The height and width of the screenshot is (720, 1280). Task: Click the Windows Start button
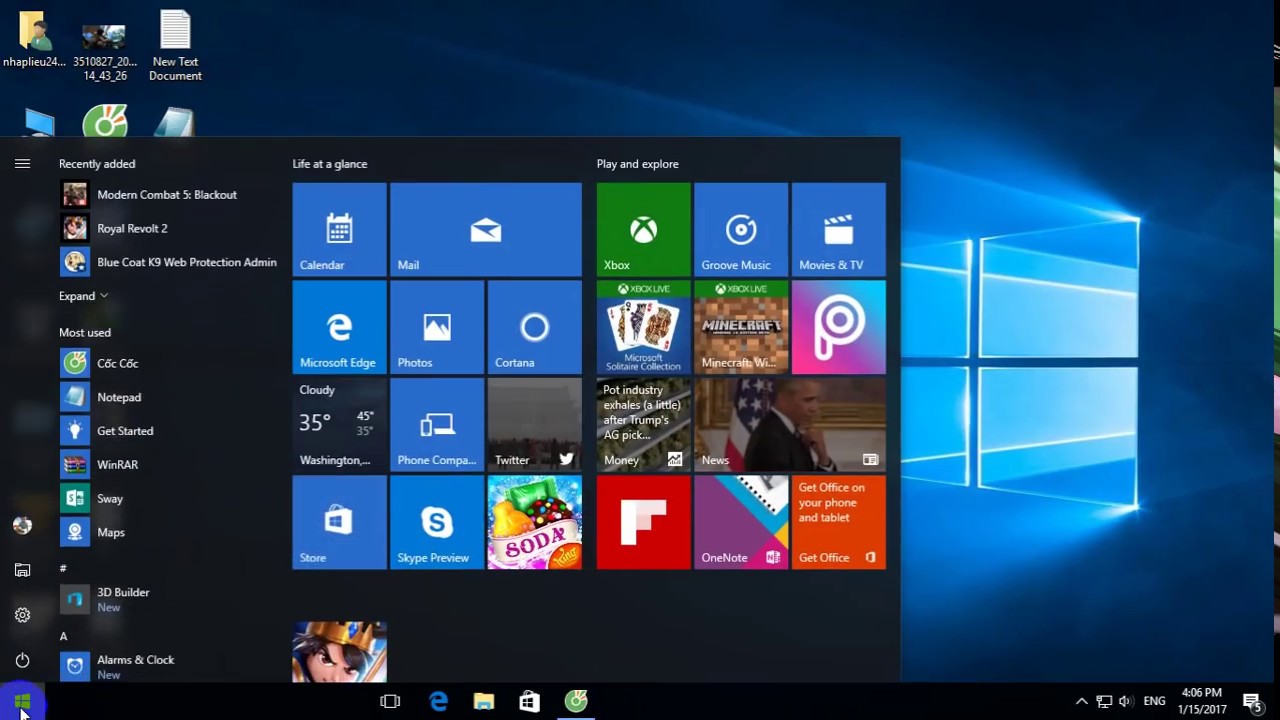(x=22, y=702)
